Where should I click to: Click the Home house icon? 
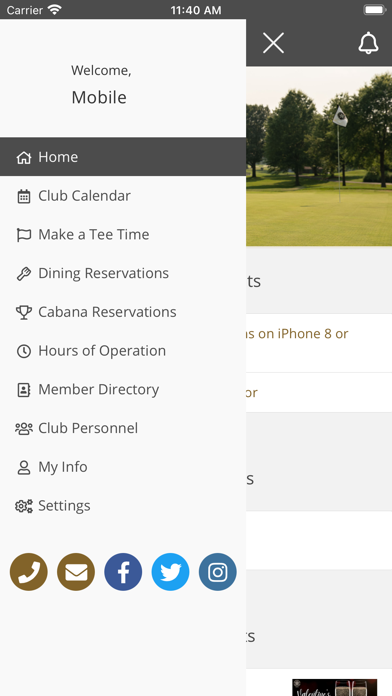tap(24, 157)
